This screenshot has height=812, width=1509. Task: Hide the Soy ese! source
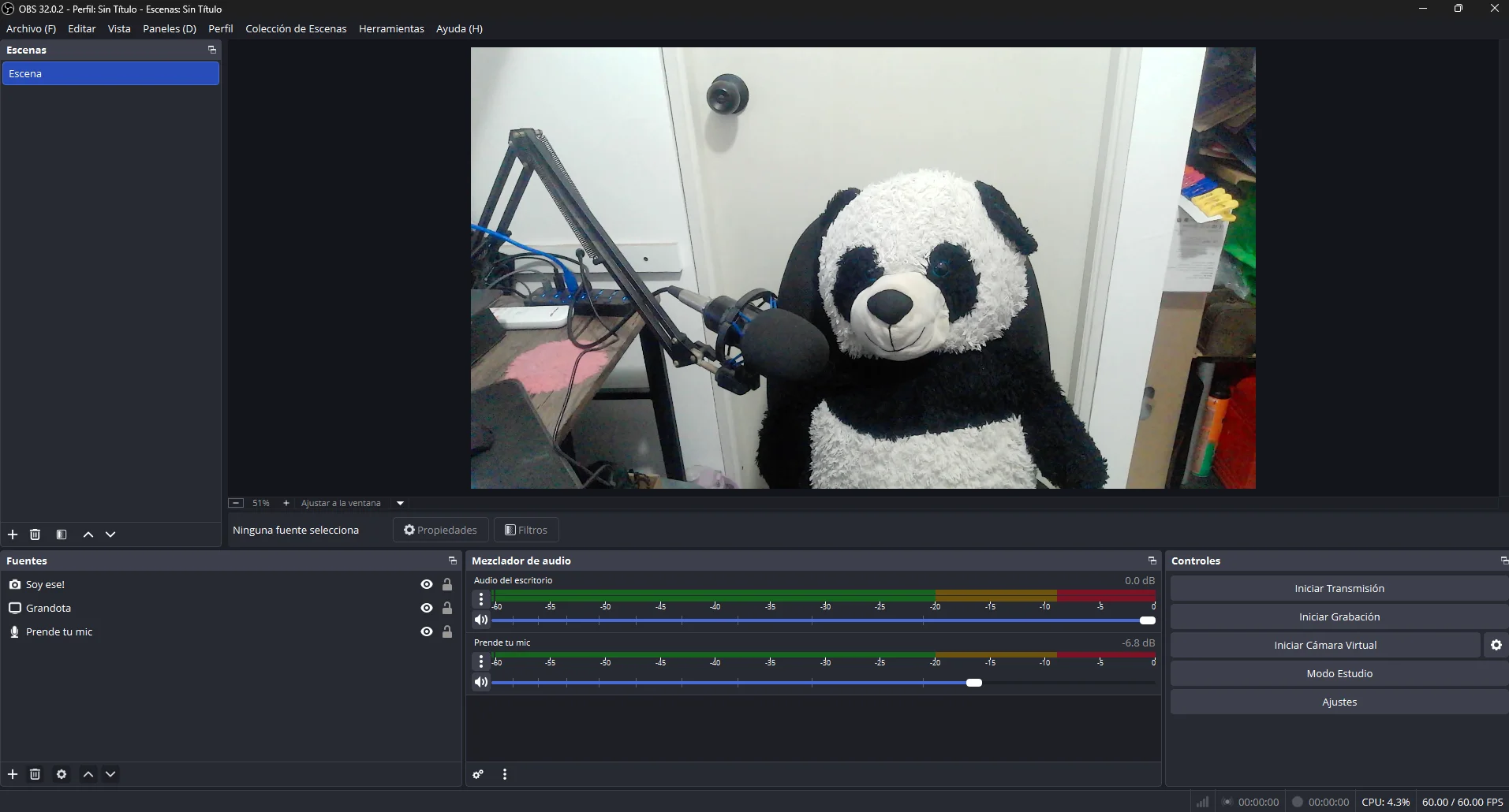(x=427, y=584)
